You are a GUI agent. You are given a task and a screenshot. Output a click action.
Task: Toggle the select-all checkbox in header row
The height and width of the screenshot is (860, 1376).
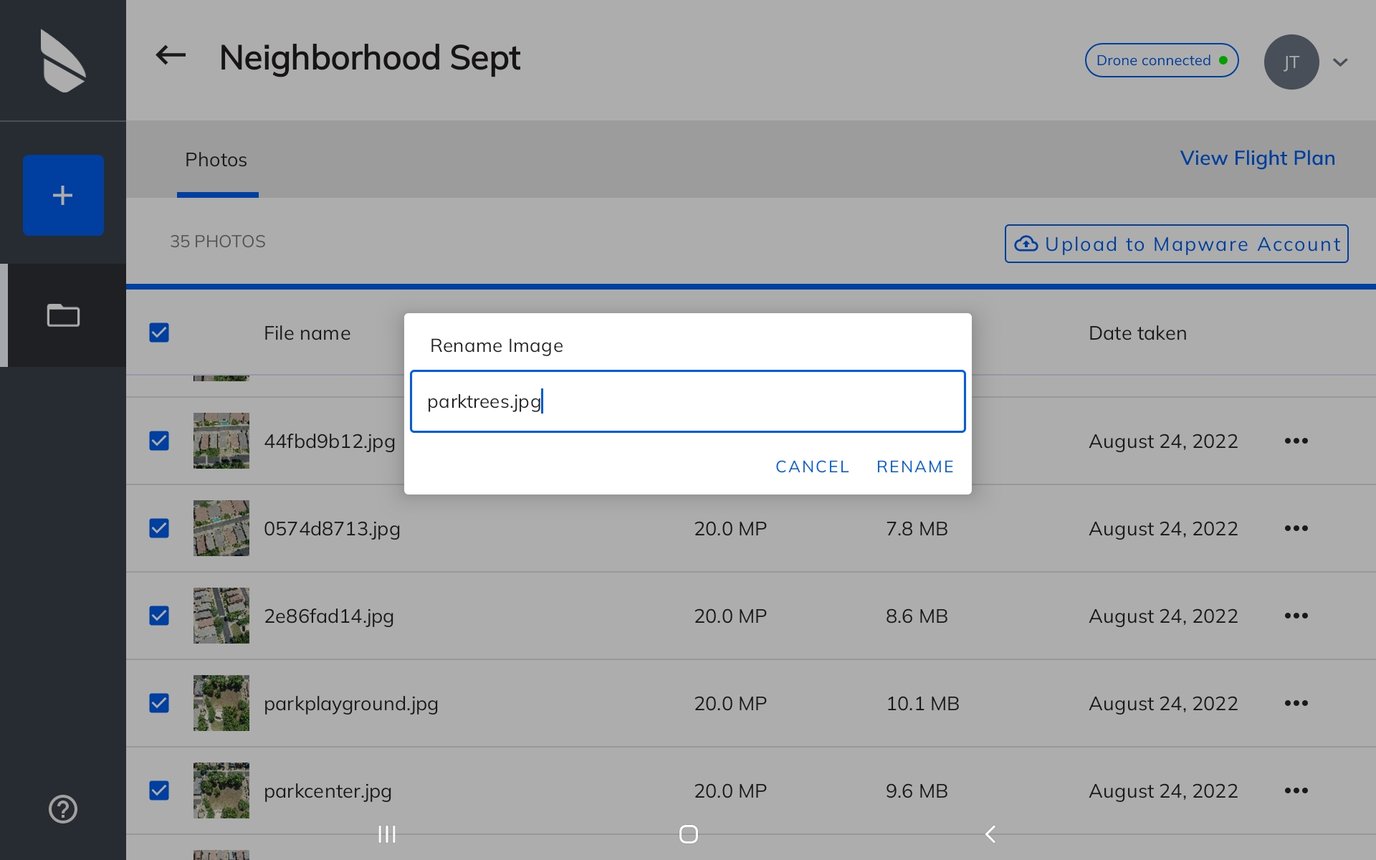159,333
